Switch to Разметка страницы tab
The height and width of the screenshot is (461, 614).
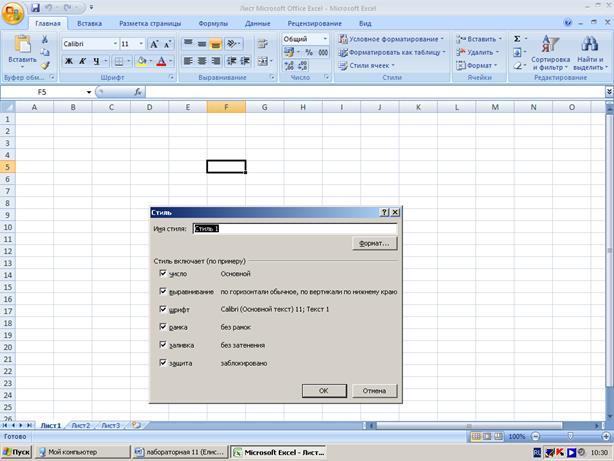pos(150,24)
